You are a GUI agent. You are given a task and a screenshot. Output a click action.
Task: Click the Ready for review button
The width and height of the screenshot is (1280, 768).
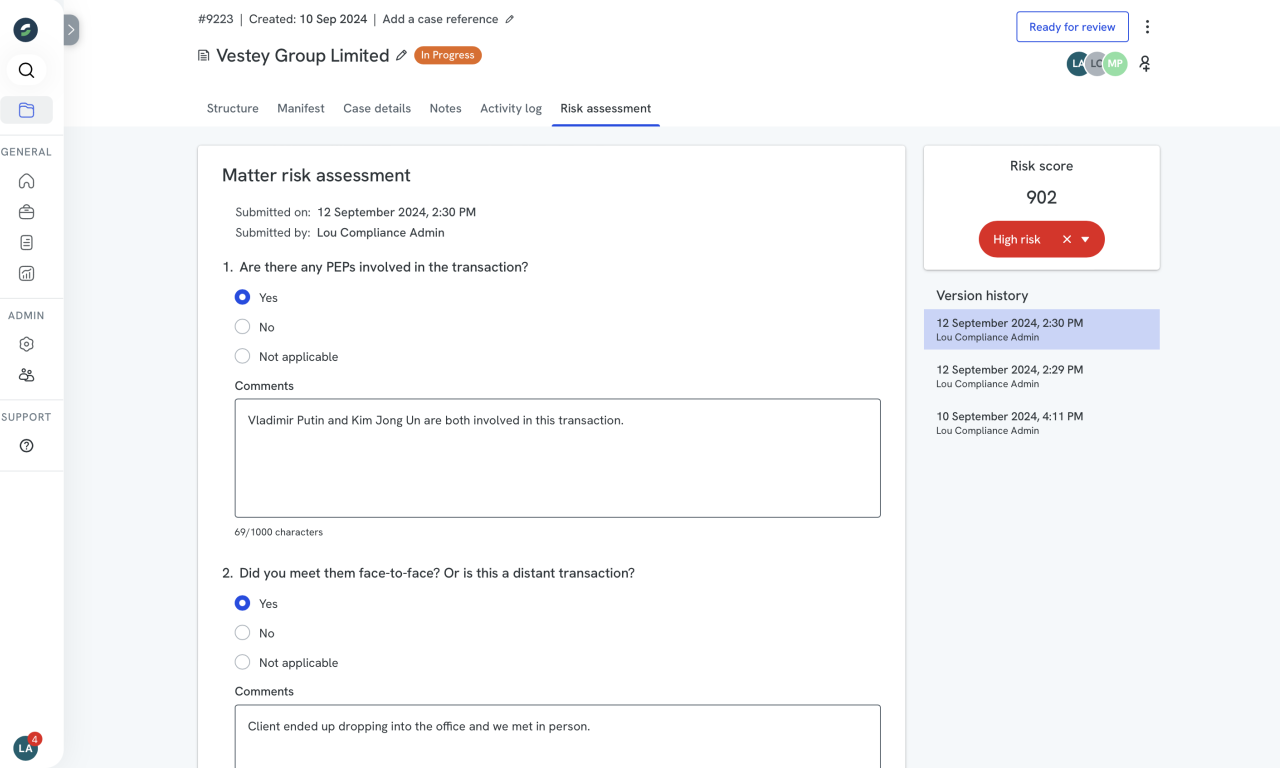(x=1072, y=26)
